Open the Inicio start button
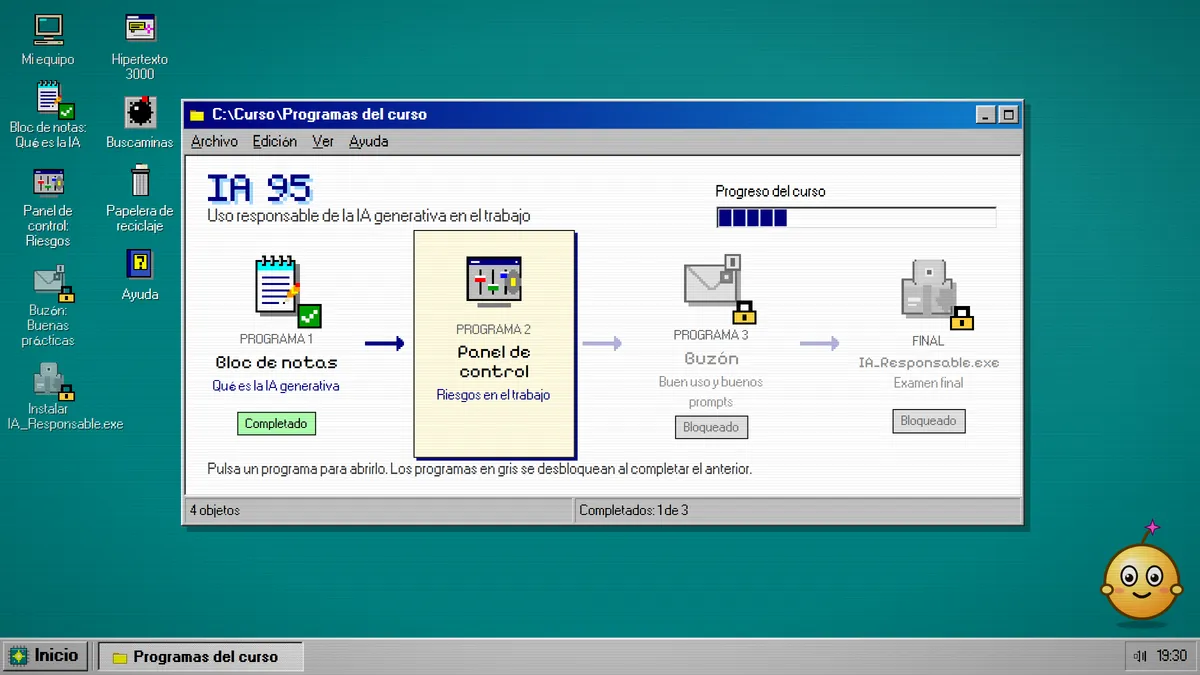This screenshot has height=675, width=1200. click(x=45, y=656)
